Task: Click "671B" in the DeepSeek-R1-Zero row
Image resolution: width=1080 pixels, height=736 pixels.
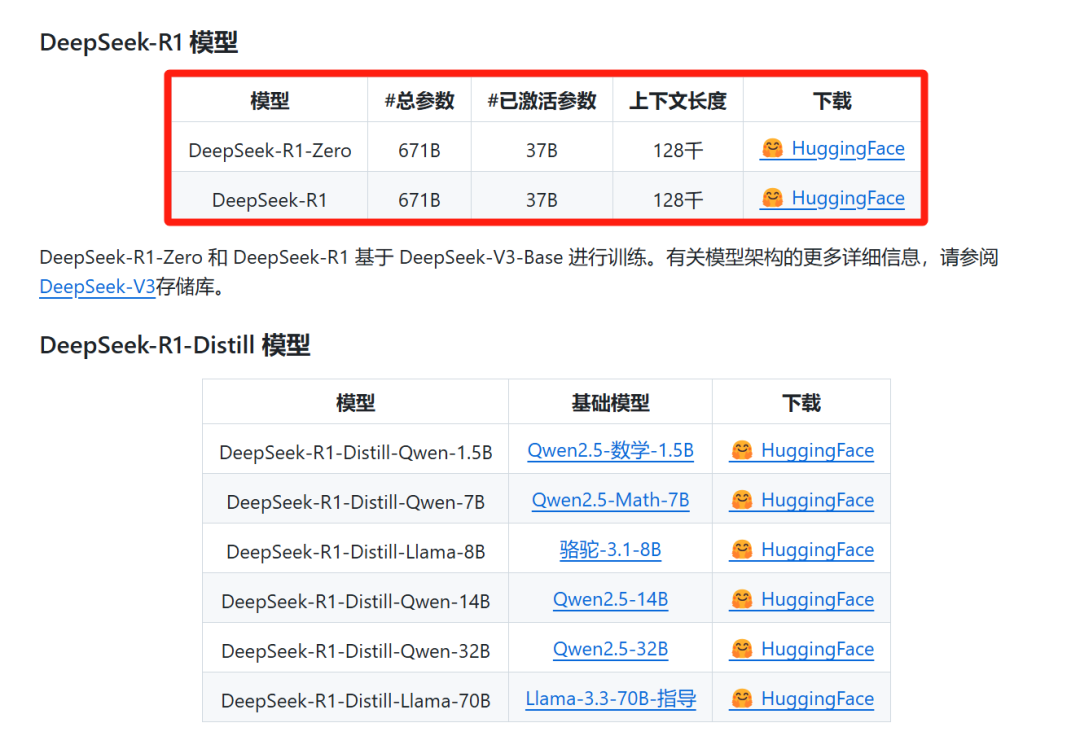Action: (419, 150)
